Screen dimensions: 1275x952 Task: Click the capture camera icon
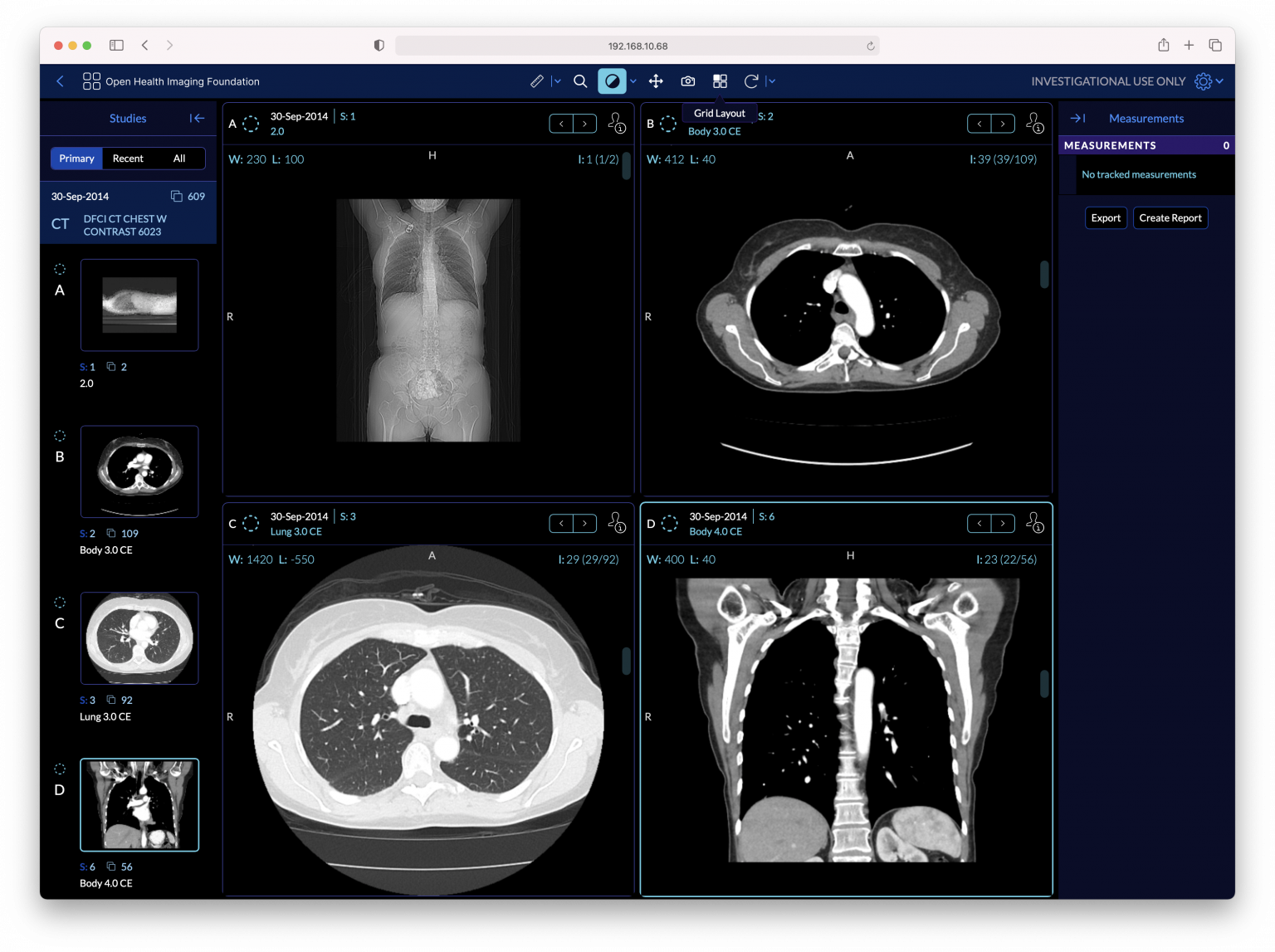(x=688, y=81)
